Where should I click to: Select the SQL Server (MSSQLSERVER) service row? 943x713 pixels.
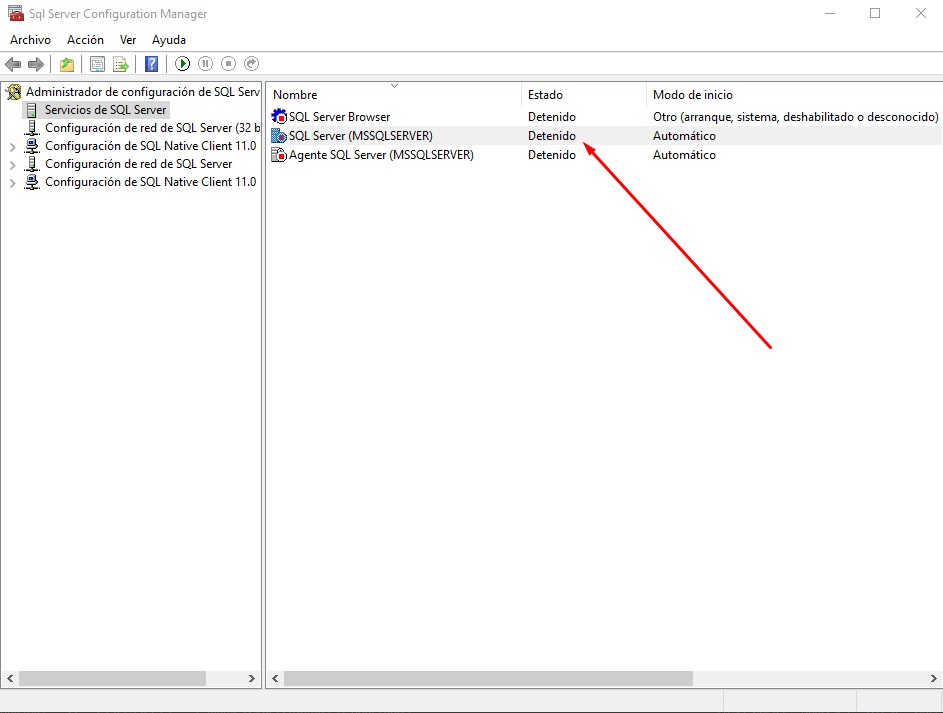(x=360, y=135)
